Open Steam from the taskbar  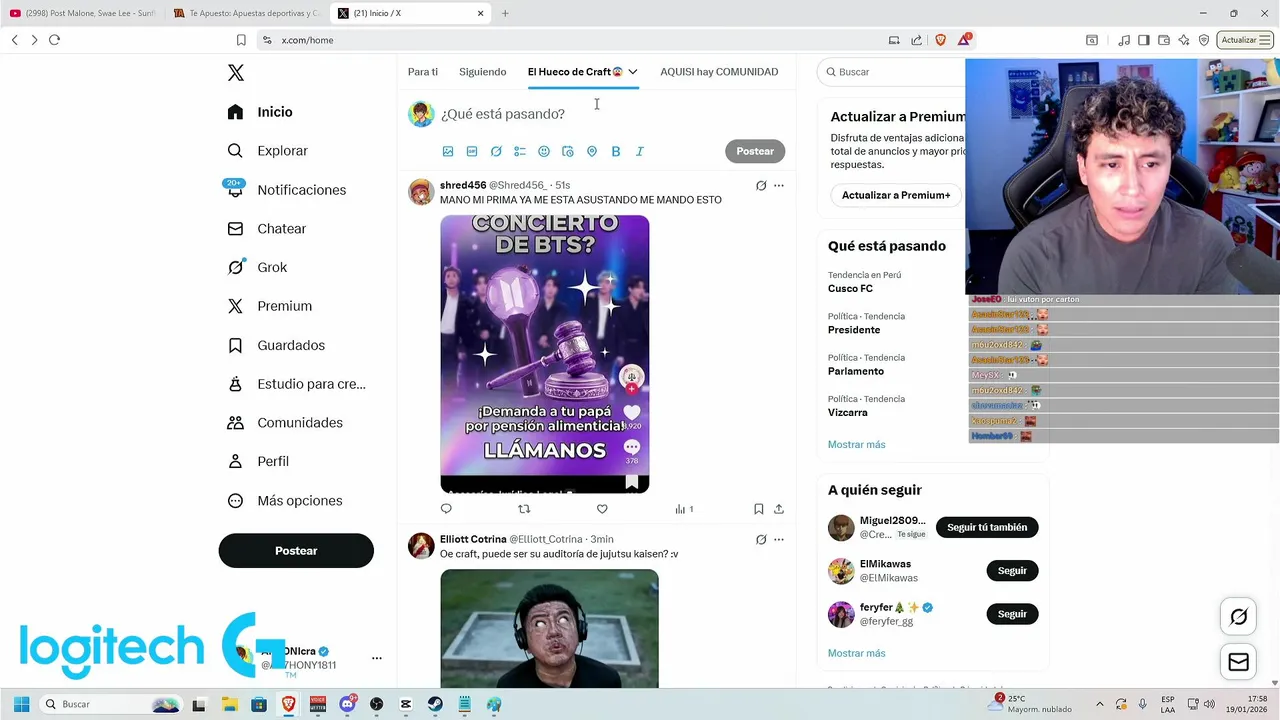click(x=435, y=704)
